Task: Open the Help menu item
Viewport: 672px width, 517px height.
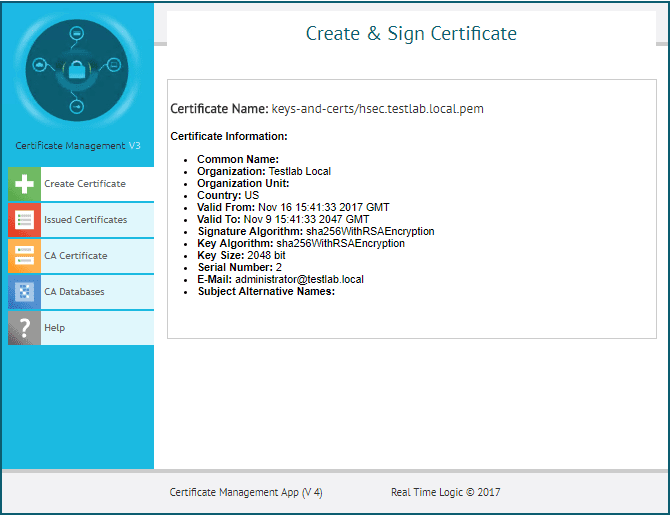Action: (x=81, y=328)
